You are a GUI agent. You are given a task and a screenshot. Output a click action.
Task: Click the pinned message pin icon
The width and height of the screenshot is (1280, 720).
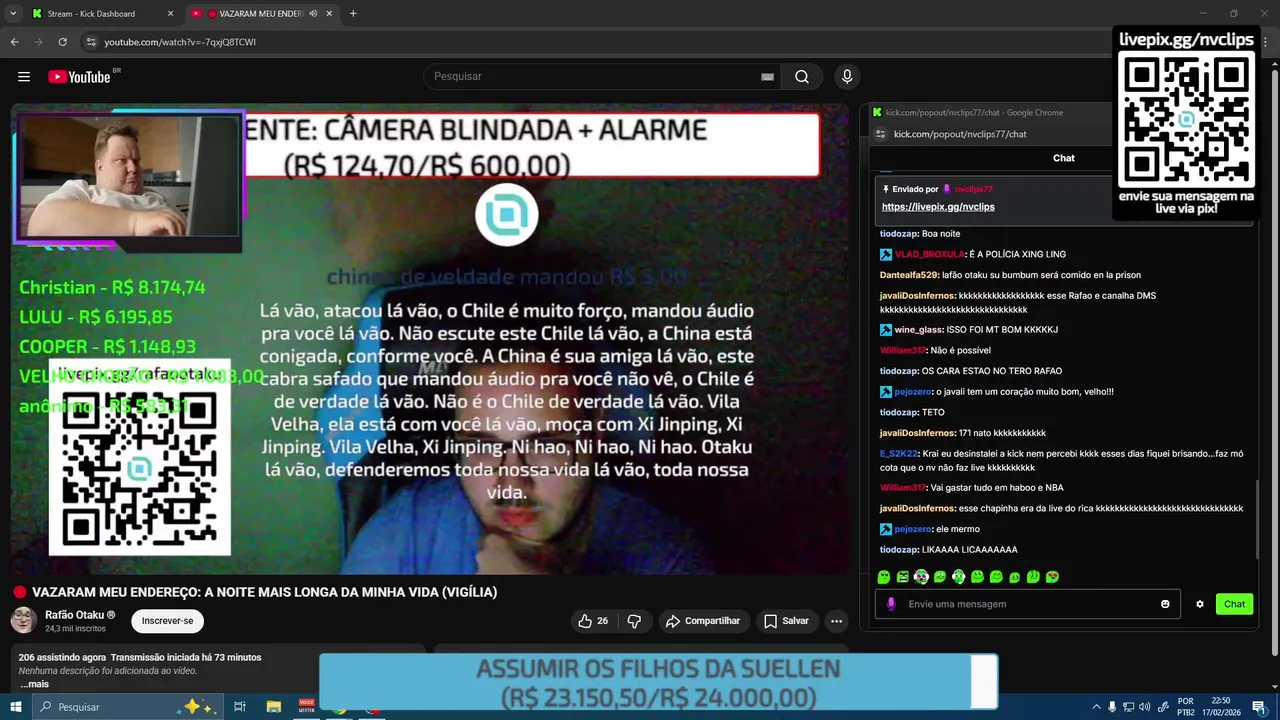(x=886, y=188)
